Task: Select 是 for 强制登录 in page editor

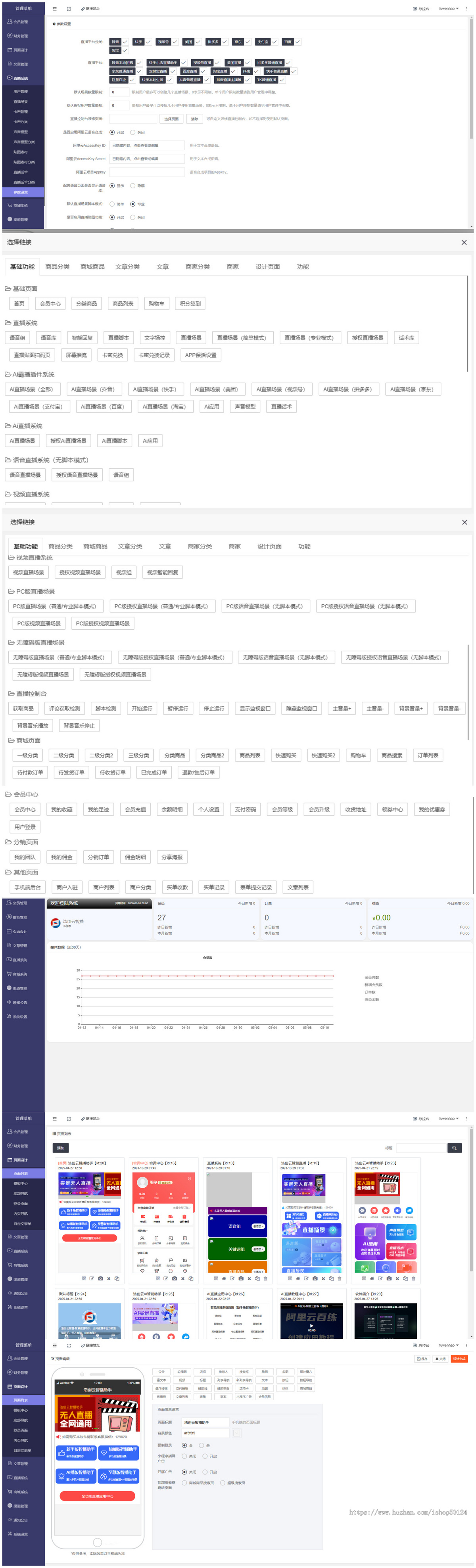Action: [202, 1445]
